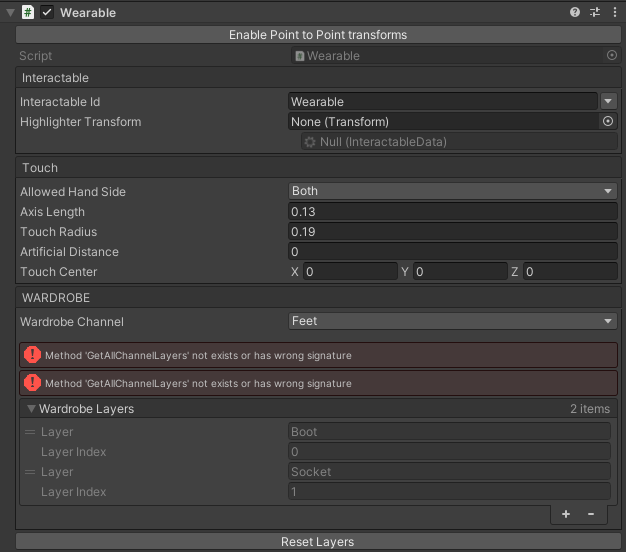
Task: Click the drag handle of Boot layer
Action: 30,432
